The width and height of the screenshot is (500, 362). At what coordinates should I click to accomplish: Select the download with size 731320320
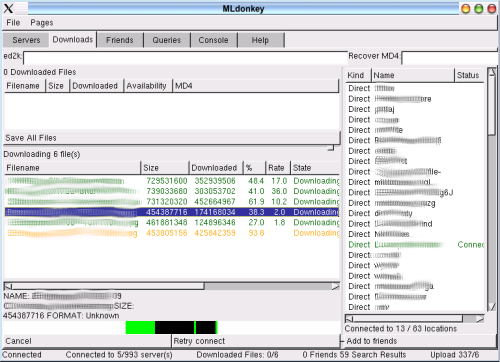tap(172, 202)
